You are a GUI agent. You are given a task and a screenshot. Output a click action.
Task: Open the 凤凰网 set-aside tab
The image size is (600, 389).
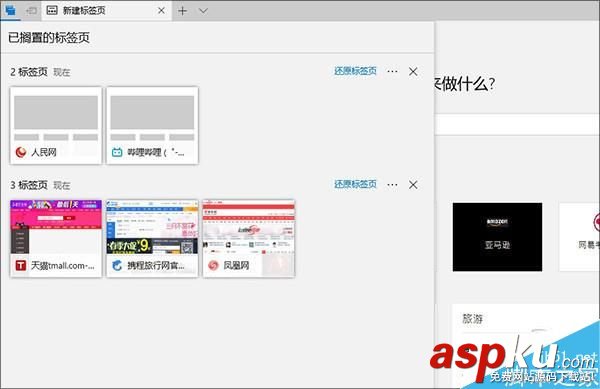point(249,238)
